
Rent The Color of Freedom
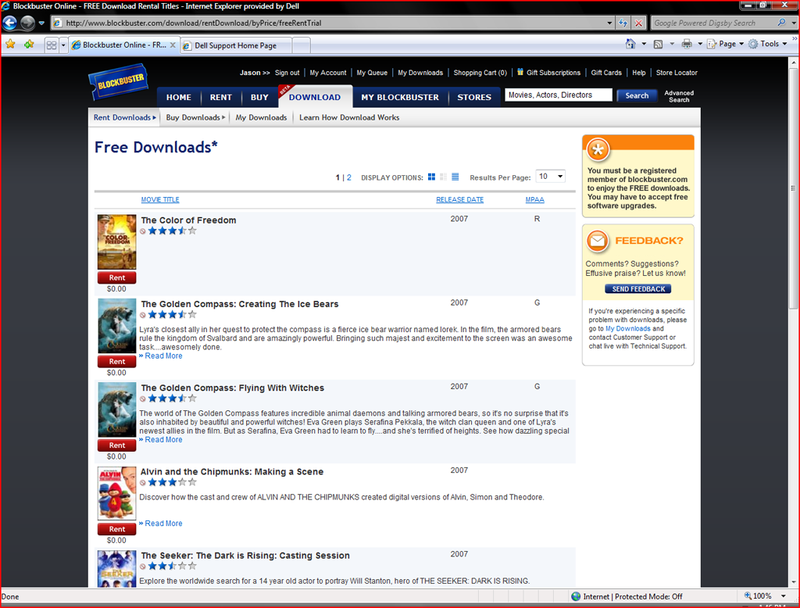[117, 277]
